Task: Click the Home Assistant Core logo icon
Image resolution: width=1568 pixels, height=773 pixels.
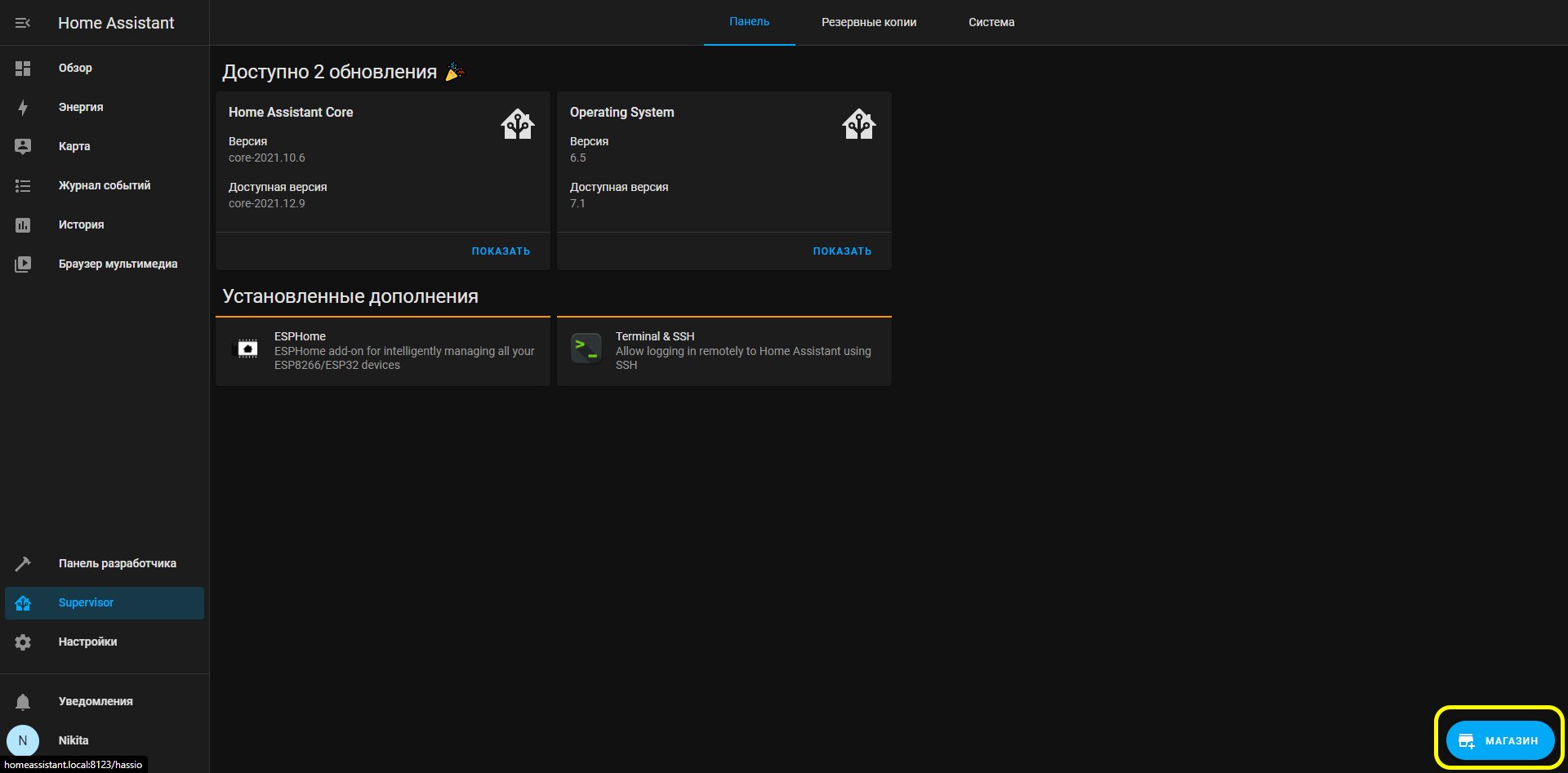Action: point(518,124)
